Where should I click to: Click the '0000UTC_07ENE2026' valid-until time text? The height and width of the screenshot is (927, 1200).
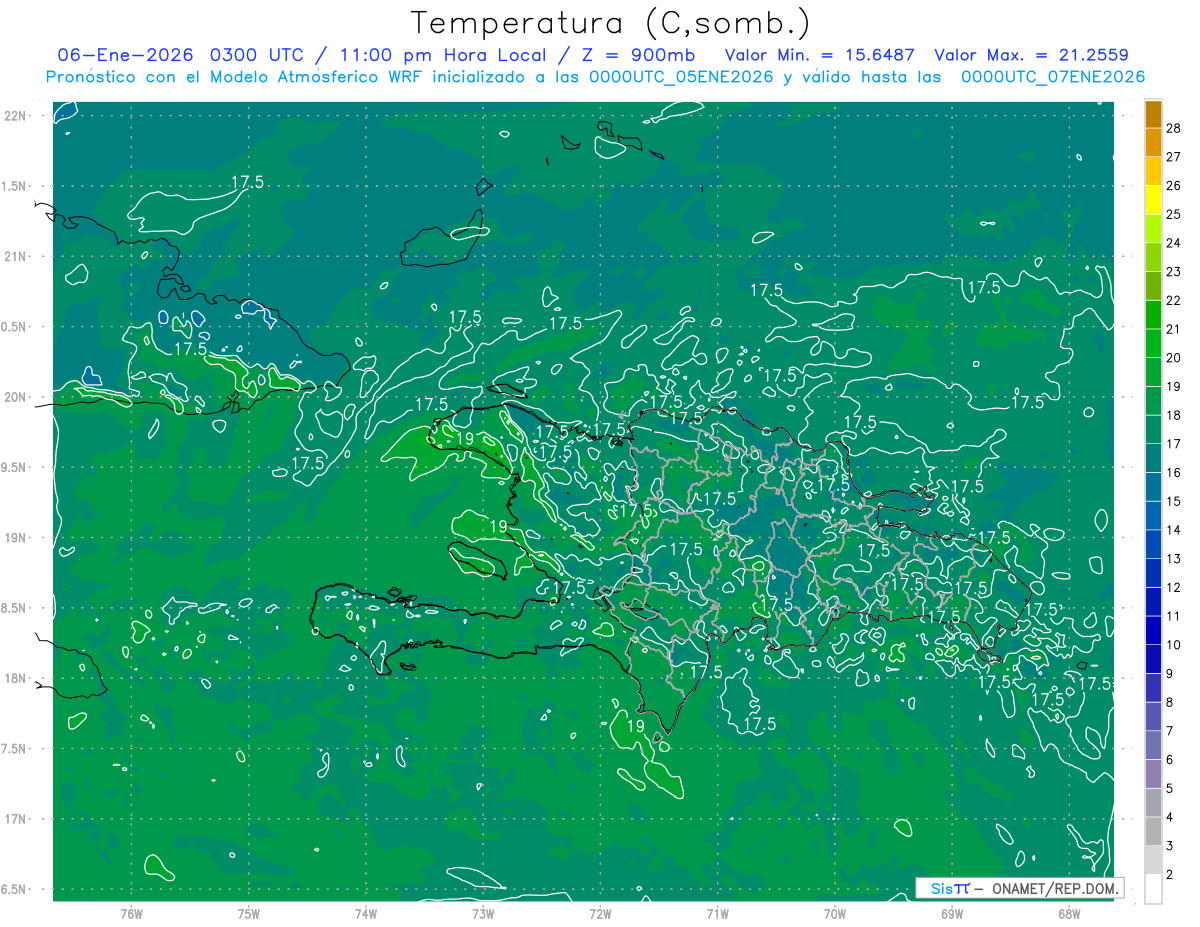click(x=1053, y=77)
